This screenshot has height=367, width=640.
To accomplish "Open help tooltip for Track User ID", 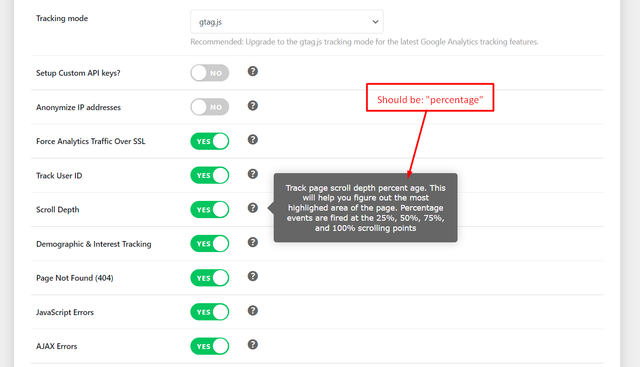I will [253, 174].
